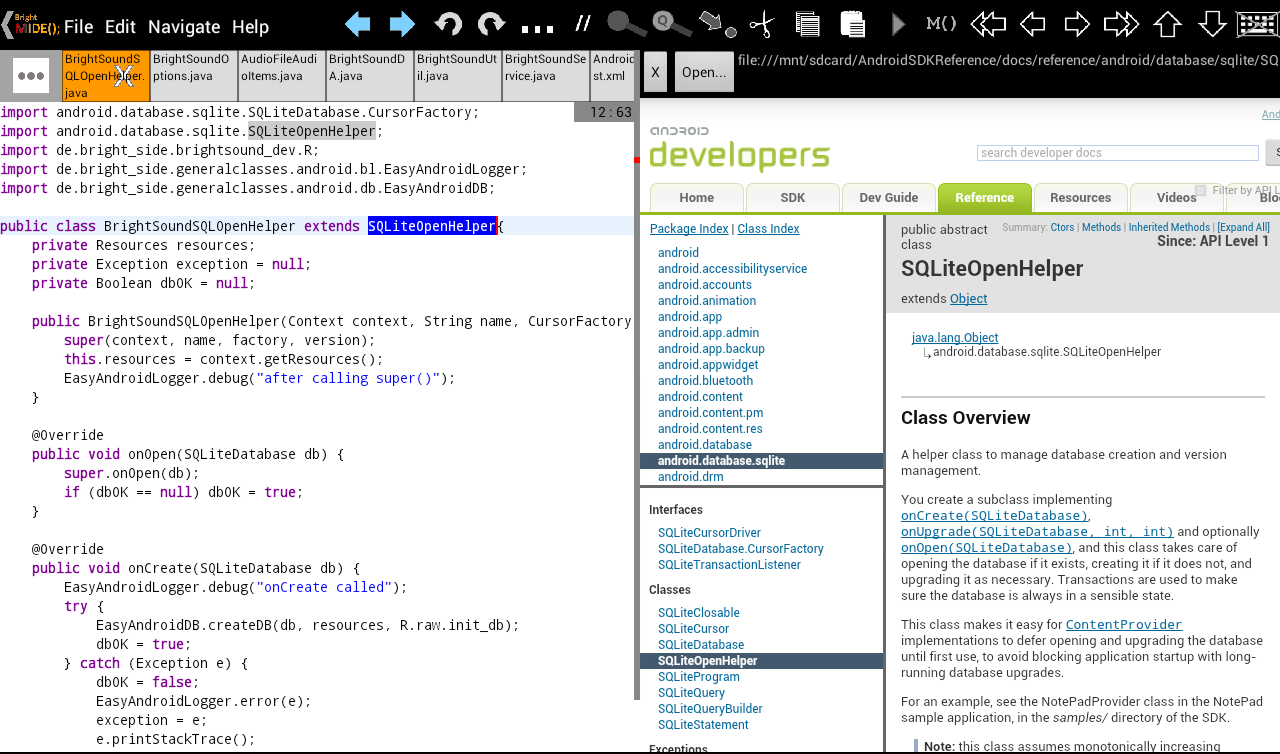Click the 'search developer docs' field

[x=1117, y=152]
